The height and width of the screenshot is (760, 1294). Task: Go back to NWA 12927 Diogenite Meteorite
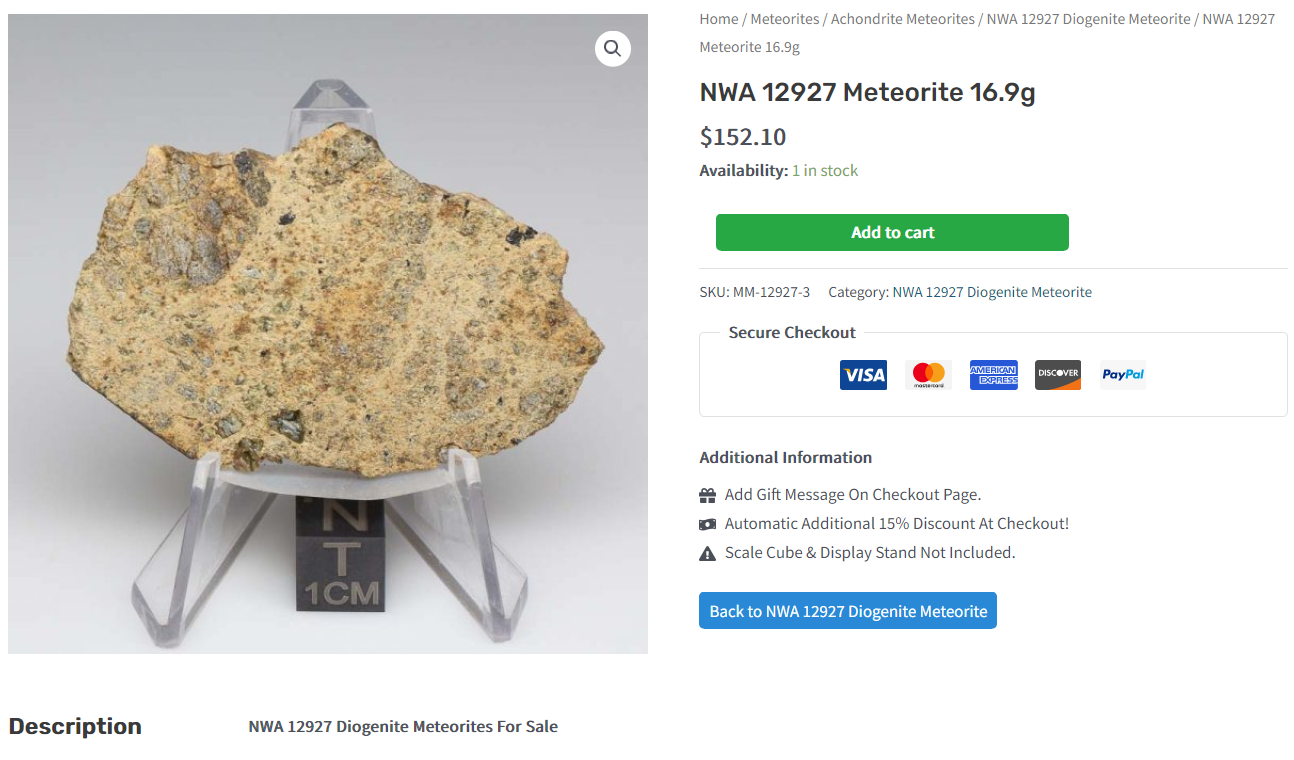click(x=848, y=611)
